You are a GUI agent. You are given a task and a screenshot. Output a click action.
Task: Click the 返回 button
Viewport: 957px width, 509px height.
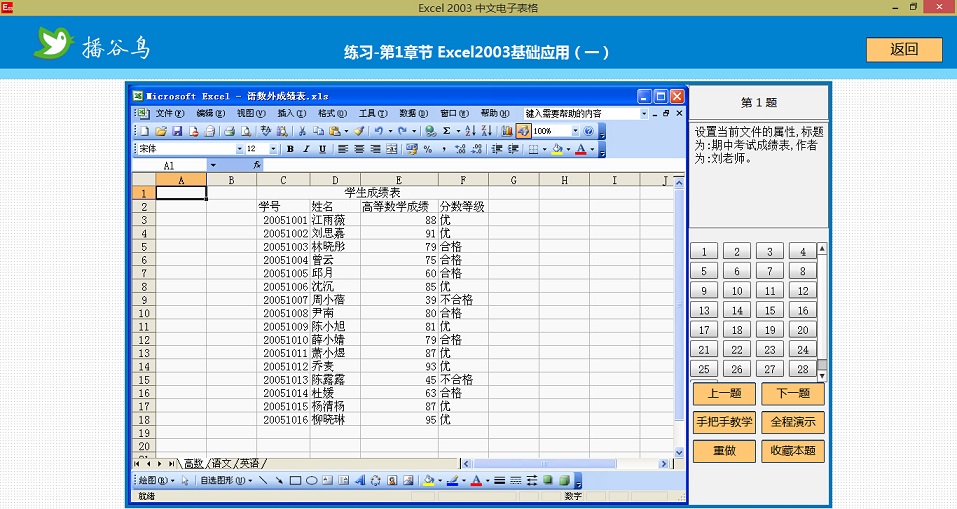[x=904, y=49]
